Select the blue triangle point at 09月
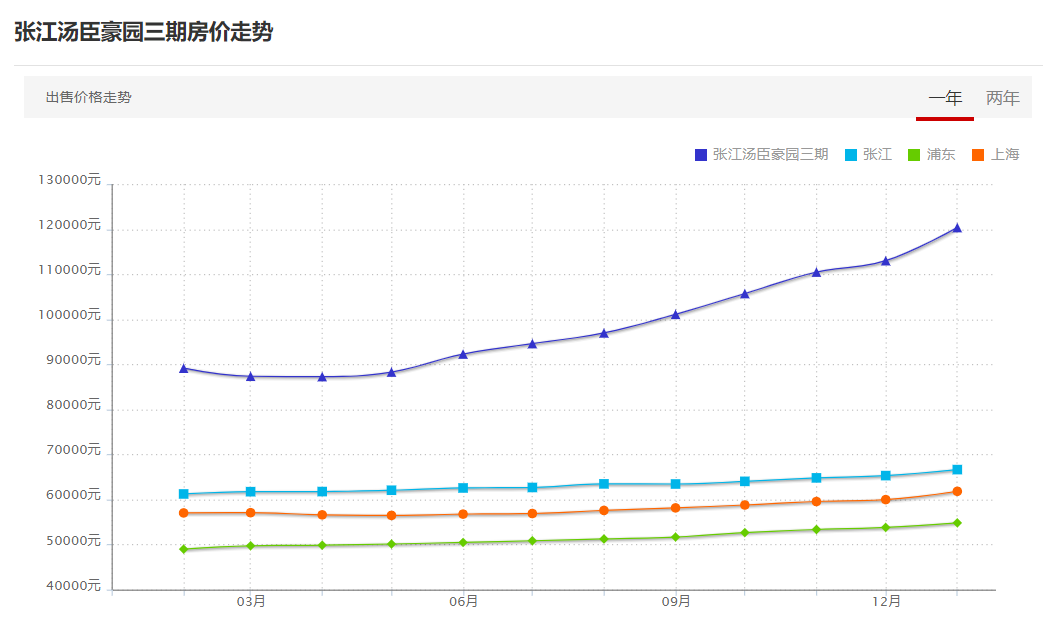Viewport: 1043px width, 637px height. coord(675,315)
